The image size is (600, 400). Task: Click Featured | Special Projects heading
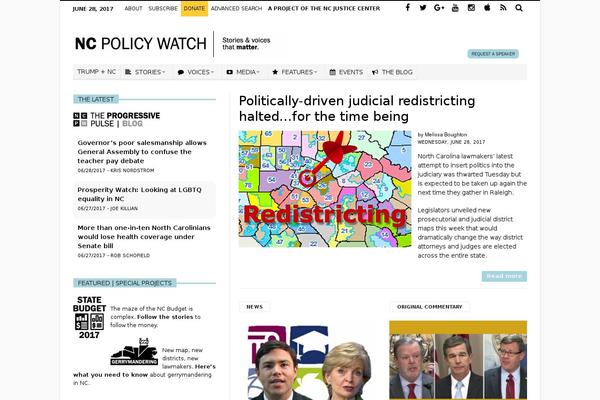(x=124, y=283)
